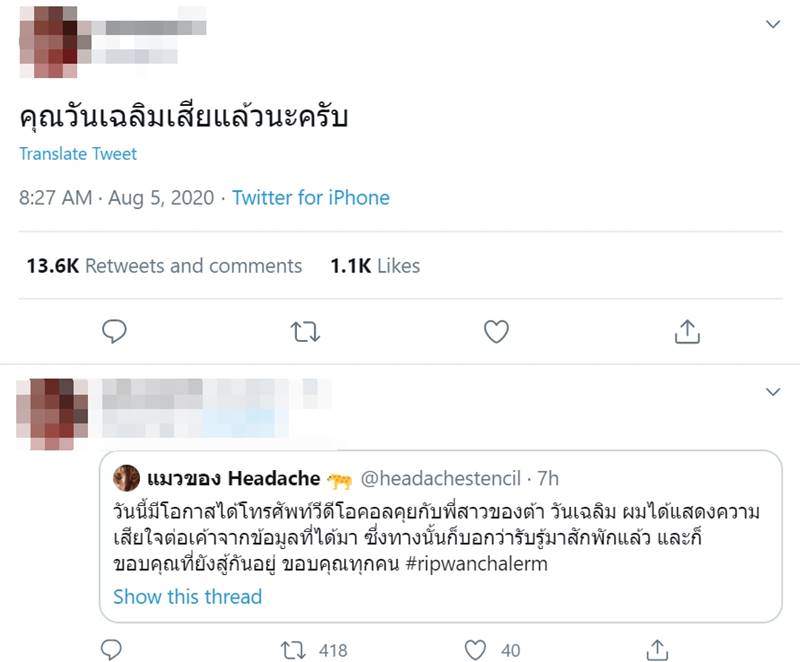Open the top tweet author's avatar
This screenshot has height=662, width=800.
pyautogui.click(x=47, y=41)
